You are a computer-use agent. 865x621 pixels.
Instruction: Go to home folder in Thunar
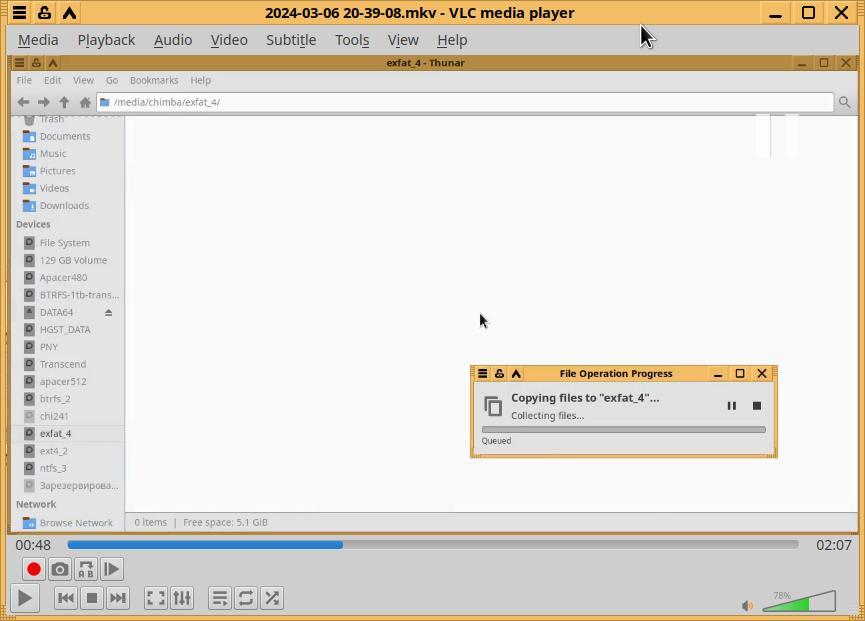[85, 102]
